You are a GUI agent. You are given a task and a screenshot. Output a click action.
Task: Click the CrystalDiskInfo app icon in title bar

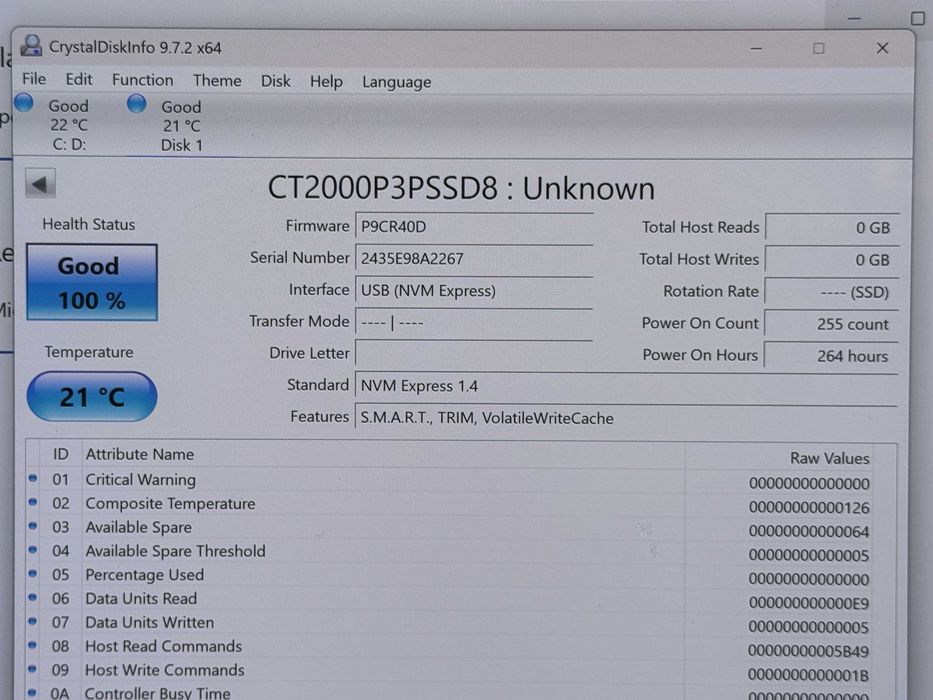31,46
